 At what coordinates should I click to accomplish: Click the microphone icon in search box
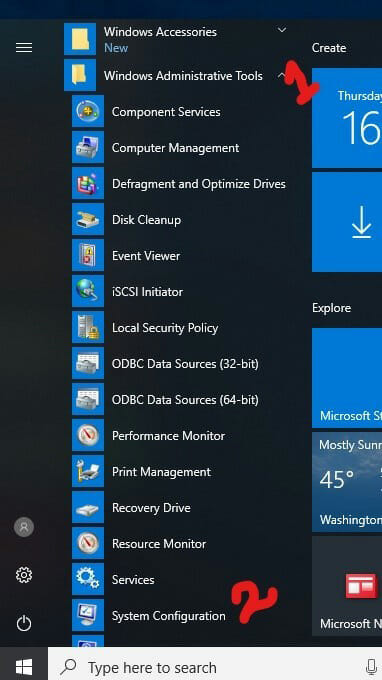point(371,667)
